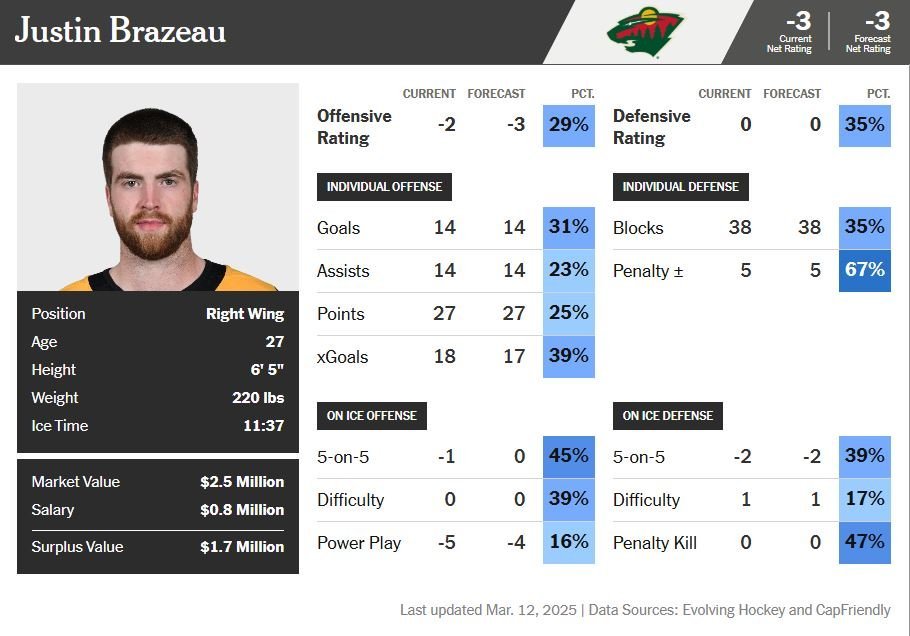
Task: Click the Goals 31% percentile box
Action: point(568,227)
